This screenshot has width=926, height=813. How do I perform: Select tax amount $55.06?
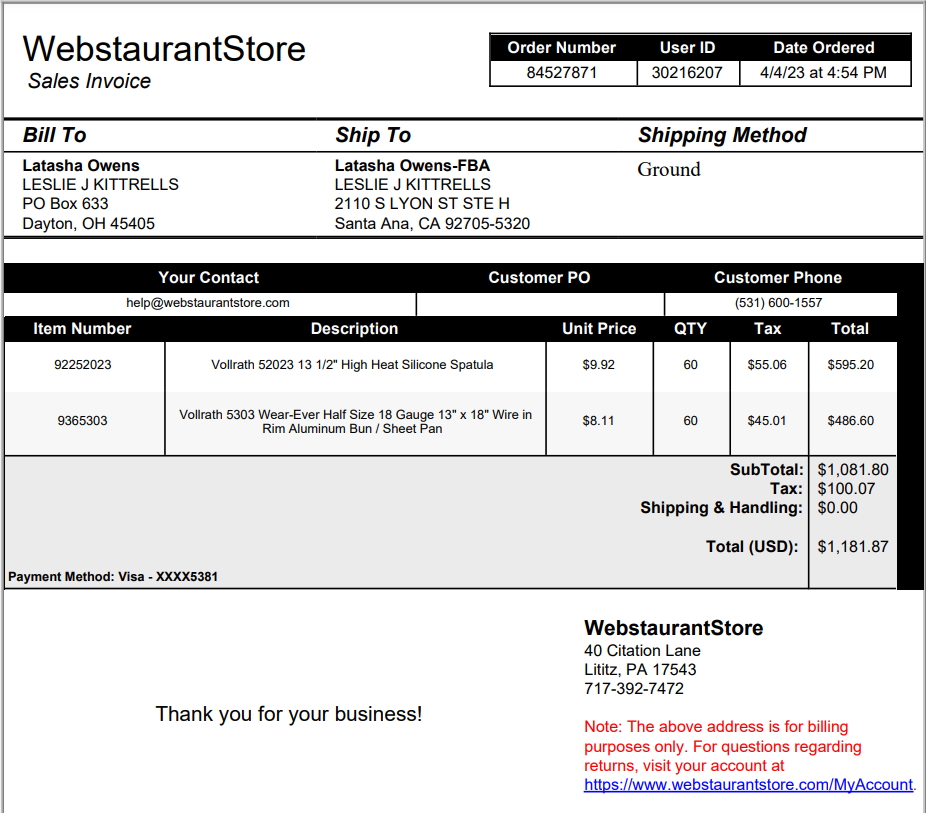pyautogui.click(x=767, y=365)
